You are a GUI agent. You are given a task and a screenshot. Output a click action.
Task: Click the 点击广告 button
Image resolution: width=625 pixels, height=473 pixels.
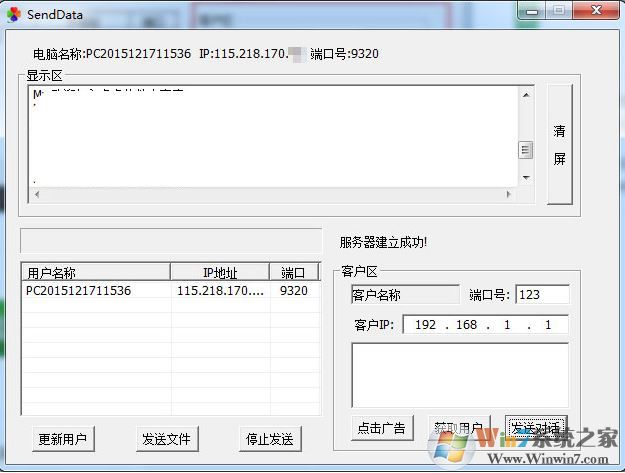[x=381, y=428]
